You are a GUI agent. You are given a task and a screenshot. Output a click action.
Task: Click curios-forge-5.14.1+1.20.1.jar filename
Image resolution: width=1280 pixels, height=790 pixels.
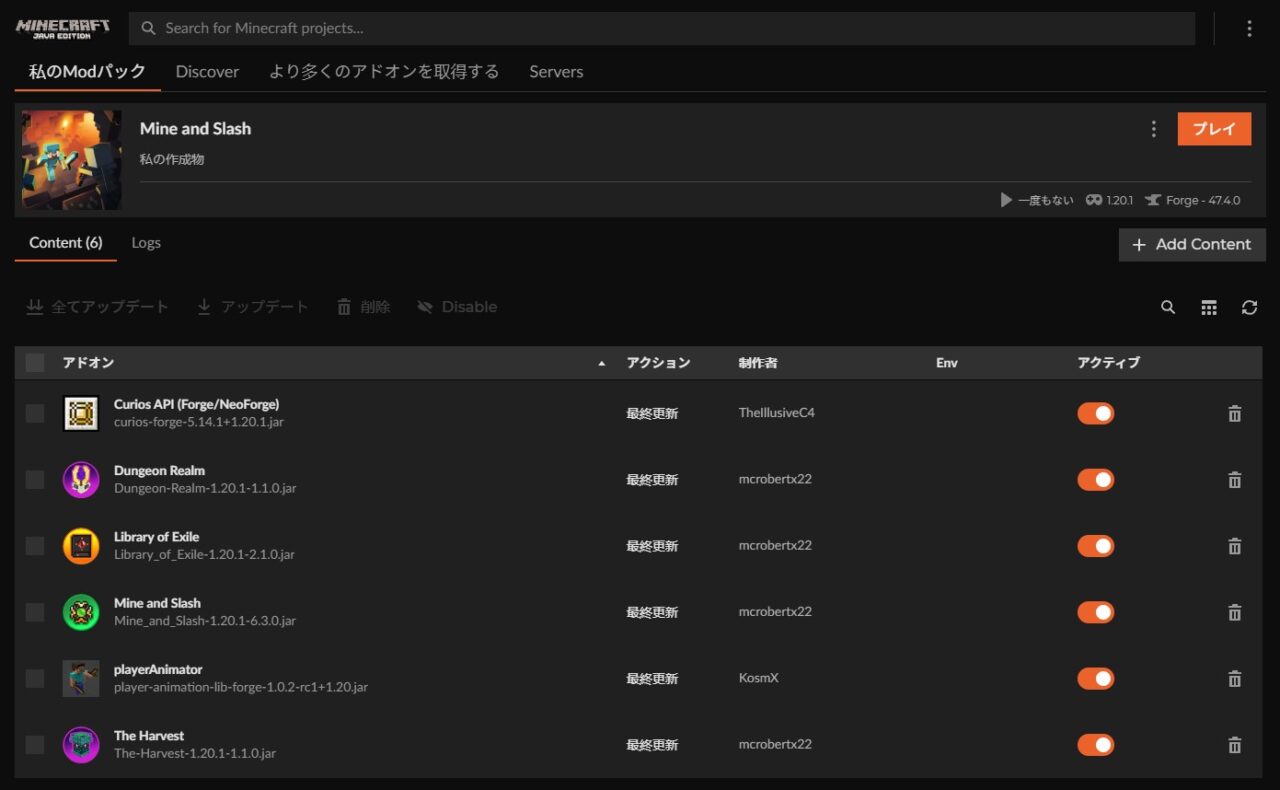coord(198,422)
